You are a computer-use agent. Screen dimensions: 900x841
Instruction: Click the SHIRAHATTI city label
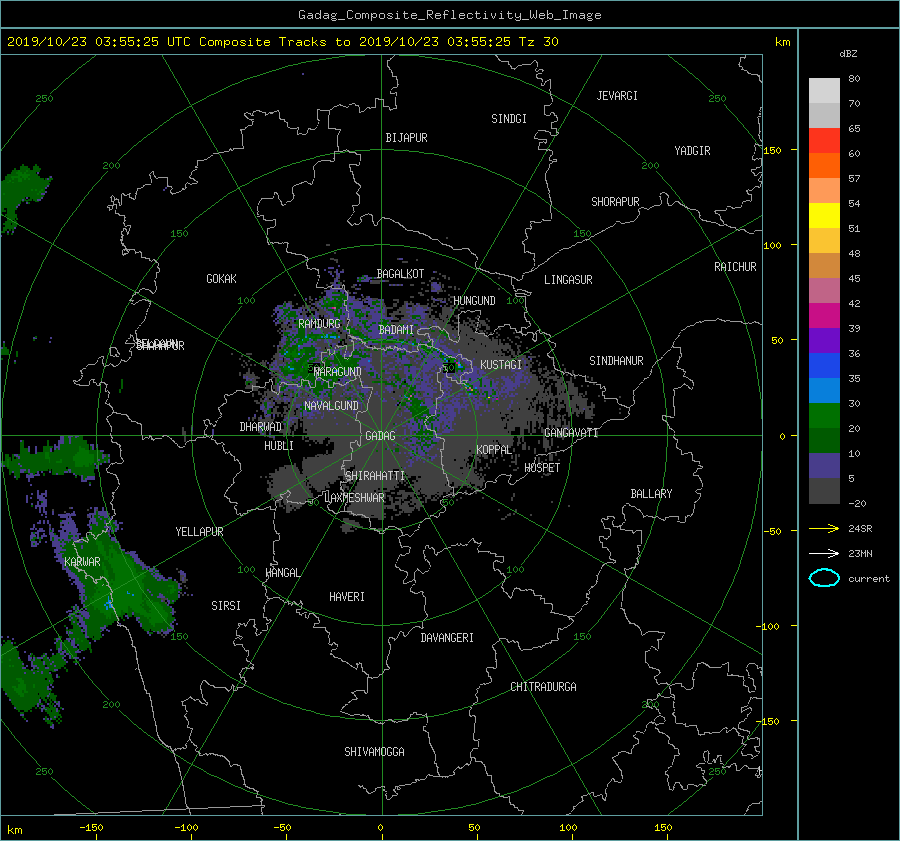tap(375, 476)
